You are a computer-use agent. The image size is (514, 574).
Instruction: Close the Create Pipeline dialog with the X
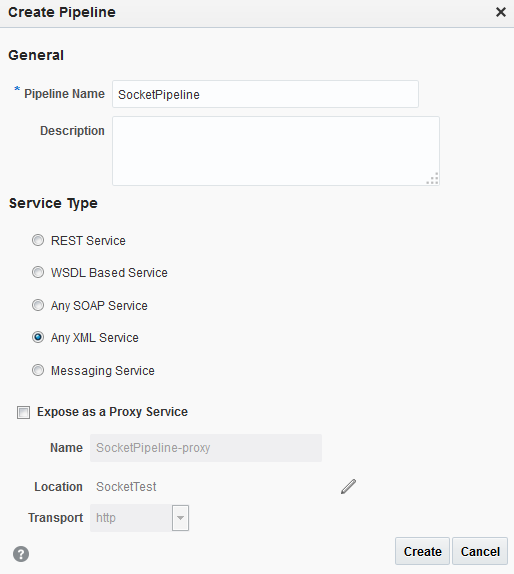tap(500, 12)
